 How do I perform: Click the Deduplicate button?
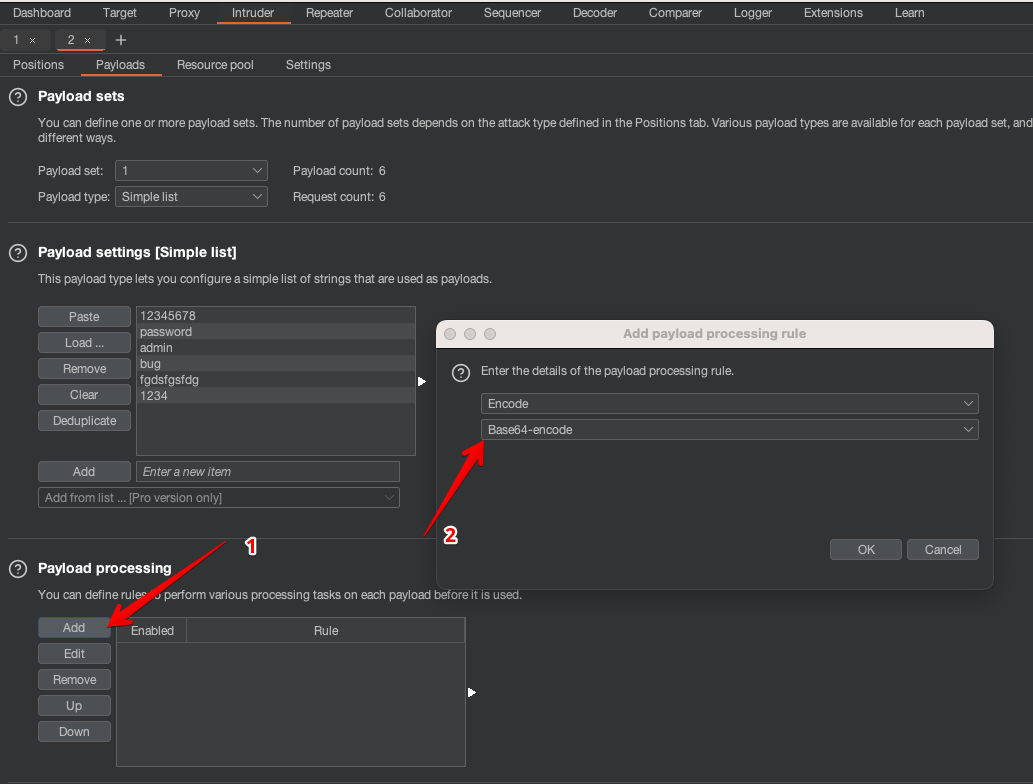(x=84, y=421)
